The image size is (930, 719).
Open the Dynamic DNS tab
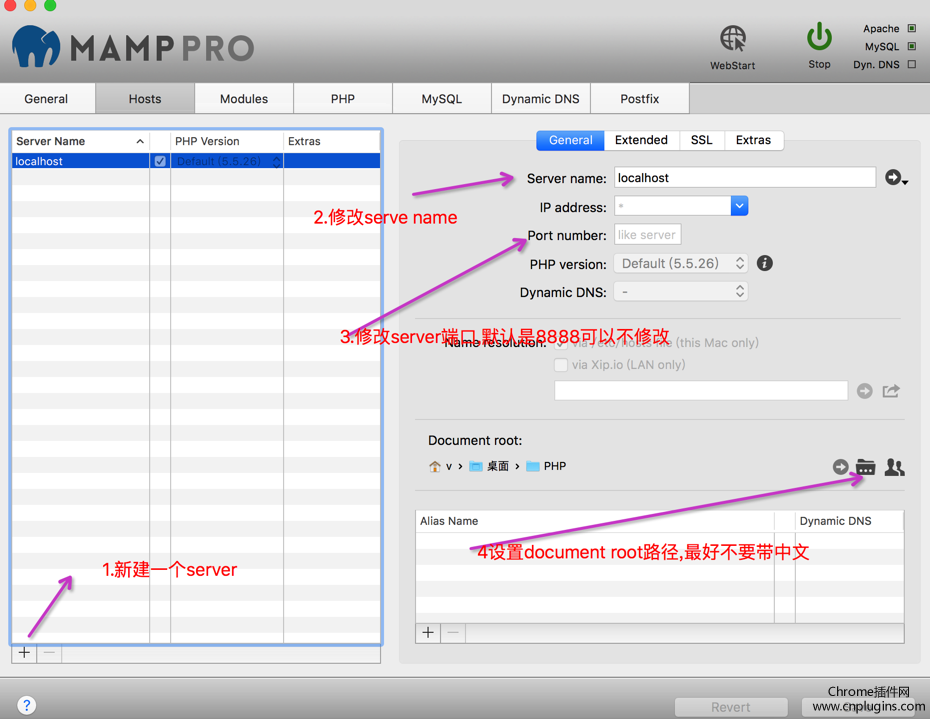[x=541, y=98]
